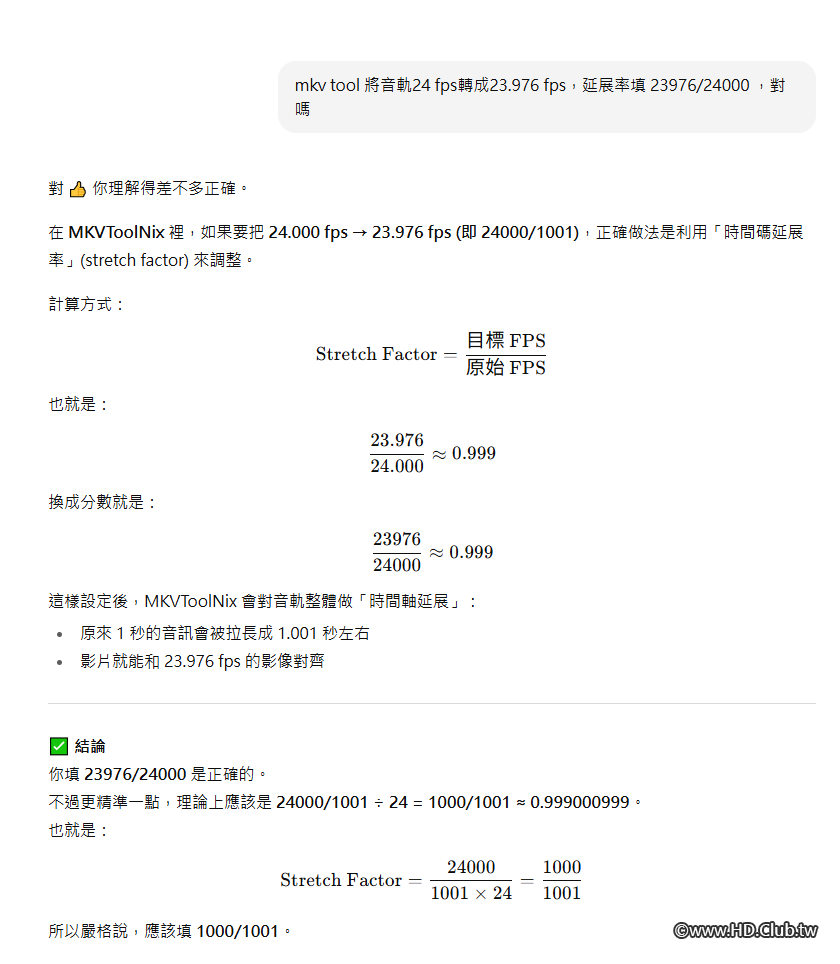Click the 計算方式： label
Viewport: 840px width, 964px height.
[x=87, y=304]
